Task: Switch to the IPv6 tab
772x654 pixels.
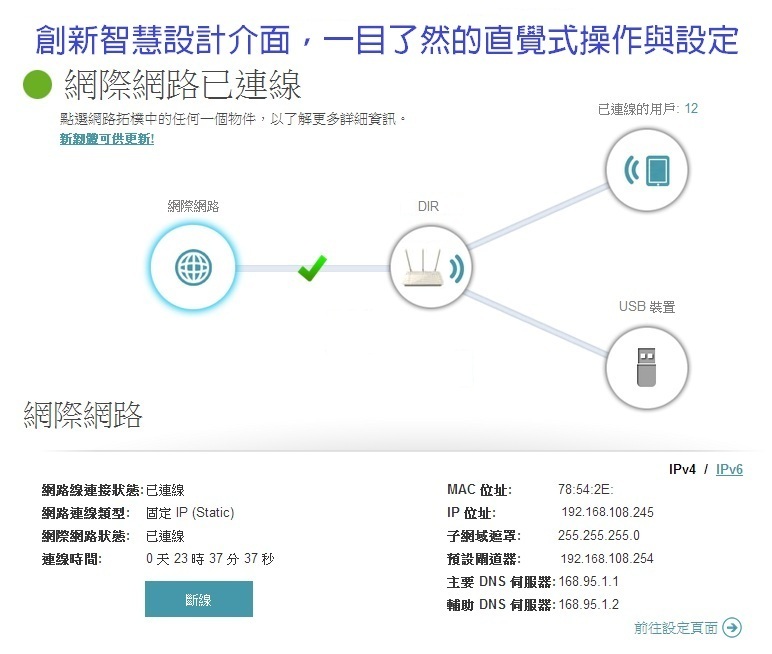Action: 729,468
